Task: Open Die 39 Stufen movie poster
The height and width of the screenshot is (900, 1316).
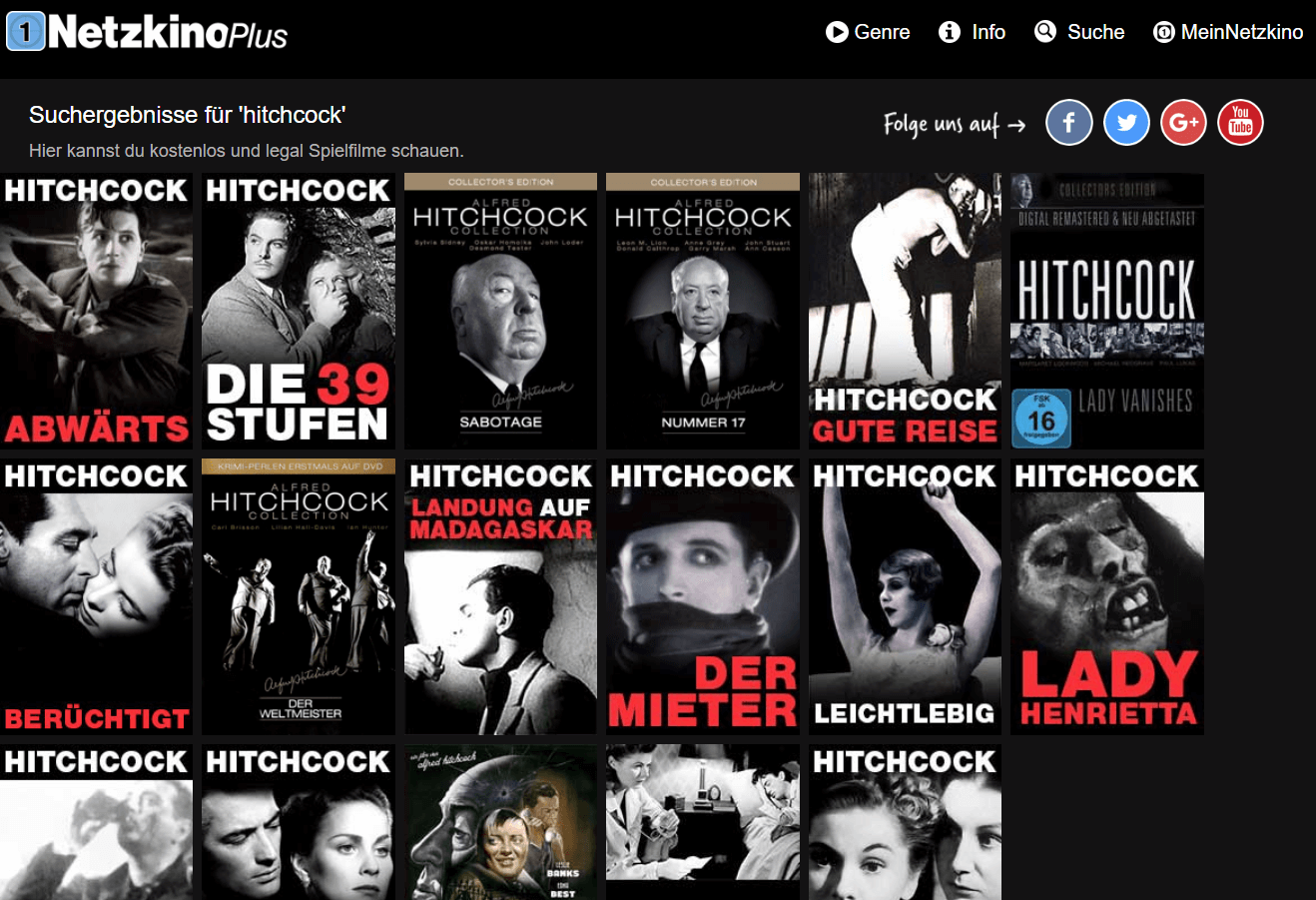Action: pos(299,311)
